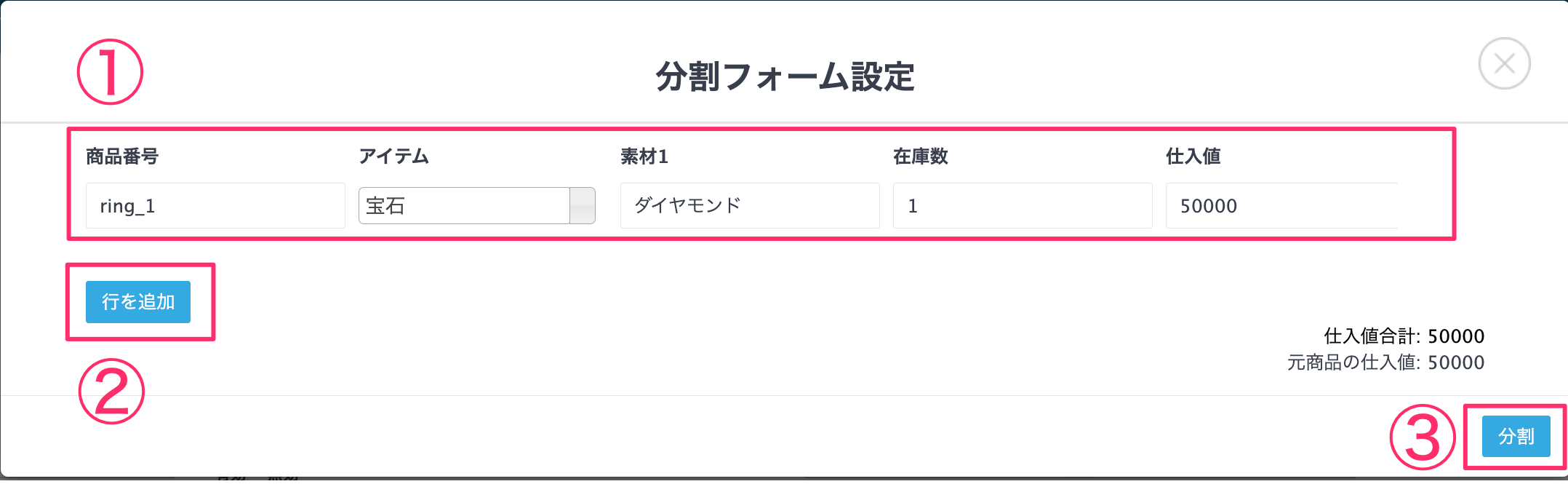The width and height of the screenshot is (1568, 492).
Task: Close the 分割フォーム設定 dialog
Action: coord(1504,63)
